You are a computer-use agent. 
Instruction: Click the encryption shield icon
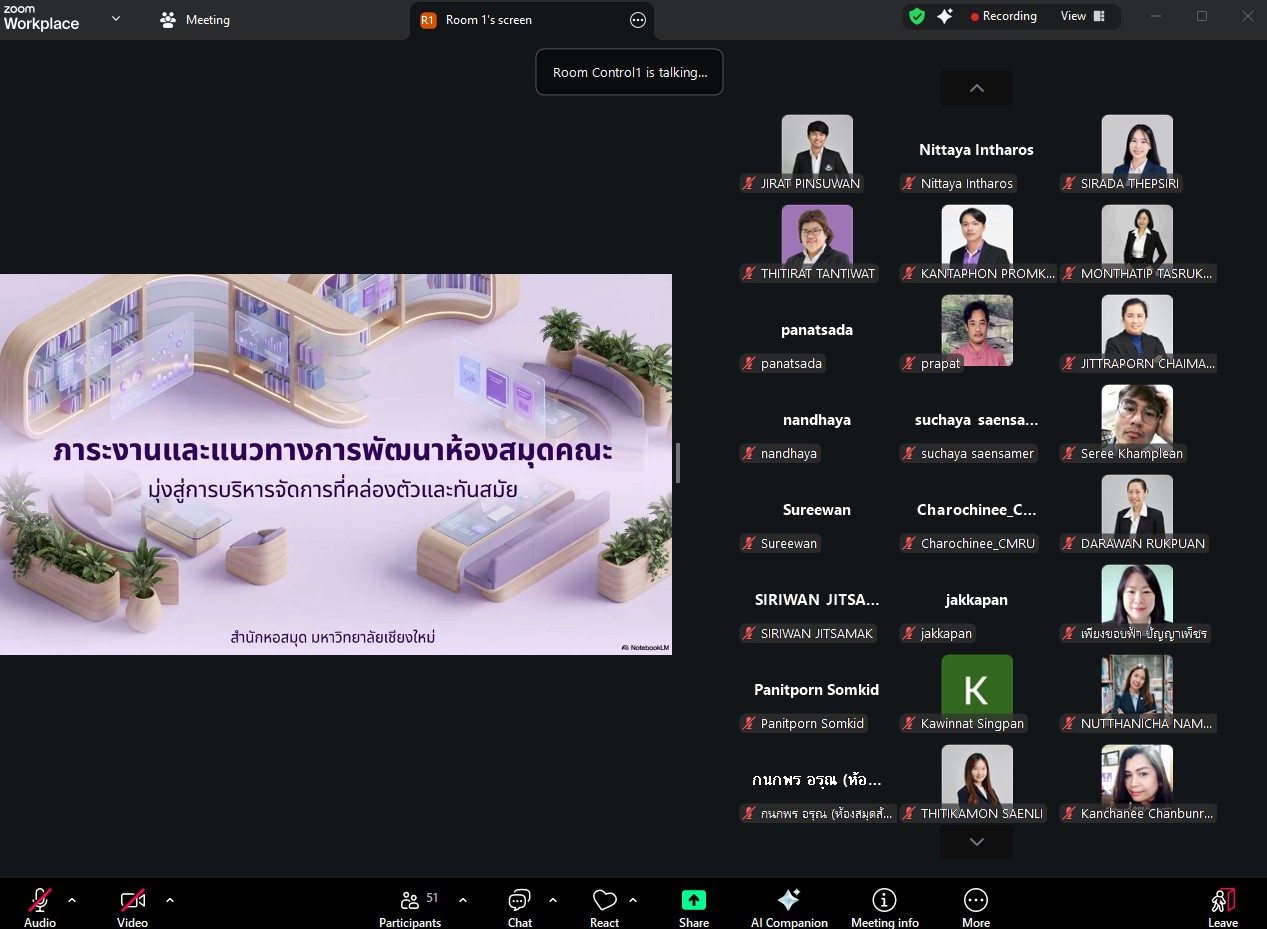(x=916, y=17)
